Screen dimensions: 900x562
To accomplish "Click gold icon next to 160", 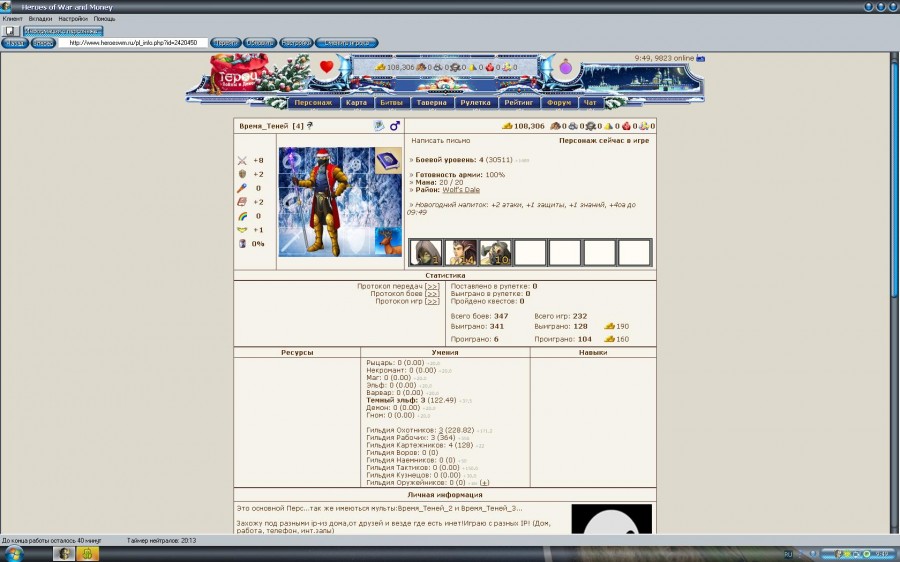I will (610, 339).
